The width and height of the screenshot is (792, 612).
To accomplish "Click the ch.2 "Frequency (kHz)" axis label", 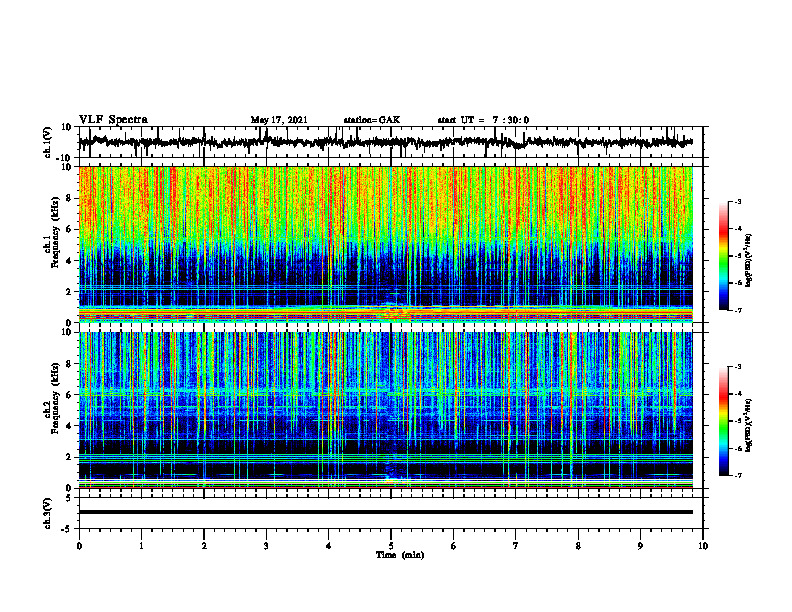I will point(55,398).
